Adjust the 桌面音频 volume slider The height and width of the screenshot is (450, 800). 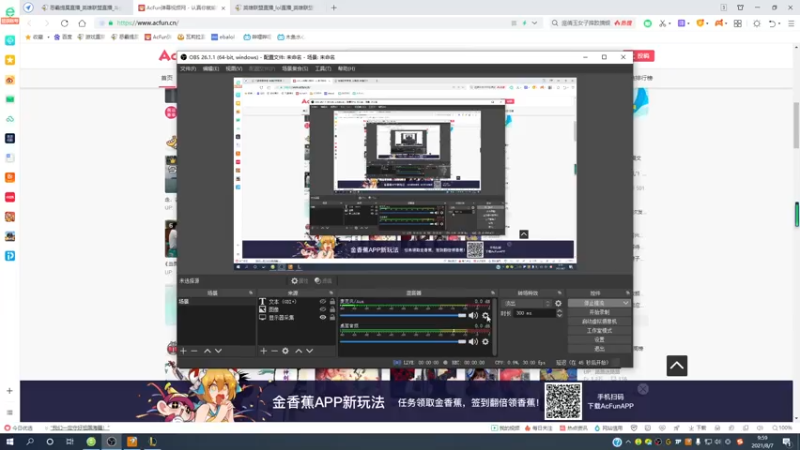pyautogui.click(x=403, y=341)
